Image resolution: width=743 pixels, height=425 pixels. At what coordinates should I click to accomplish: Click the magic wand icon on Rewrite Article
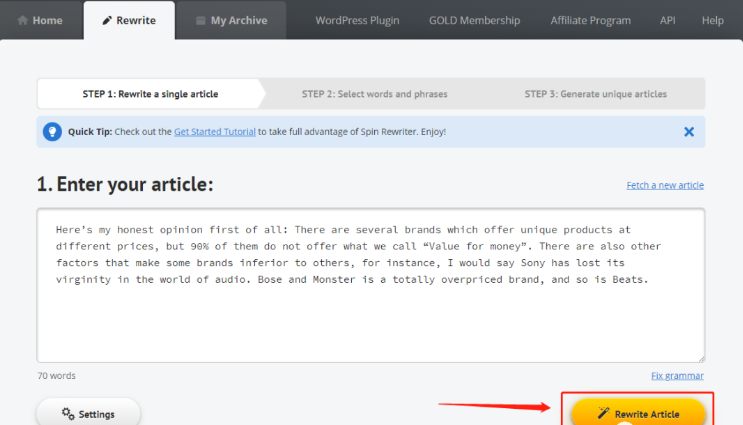[603, 413]
